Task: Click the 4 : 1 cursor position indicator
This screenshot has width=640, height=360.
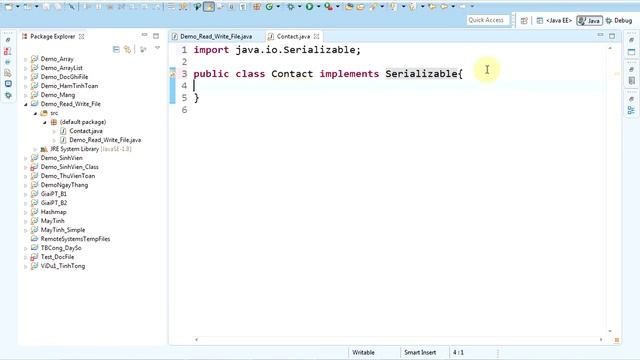Action: (x=458, y=352)
